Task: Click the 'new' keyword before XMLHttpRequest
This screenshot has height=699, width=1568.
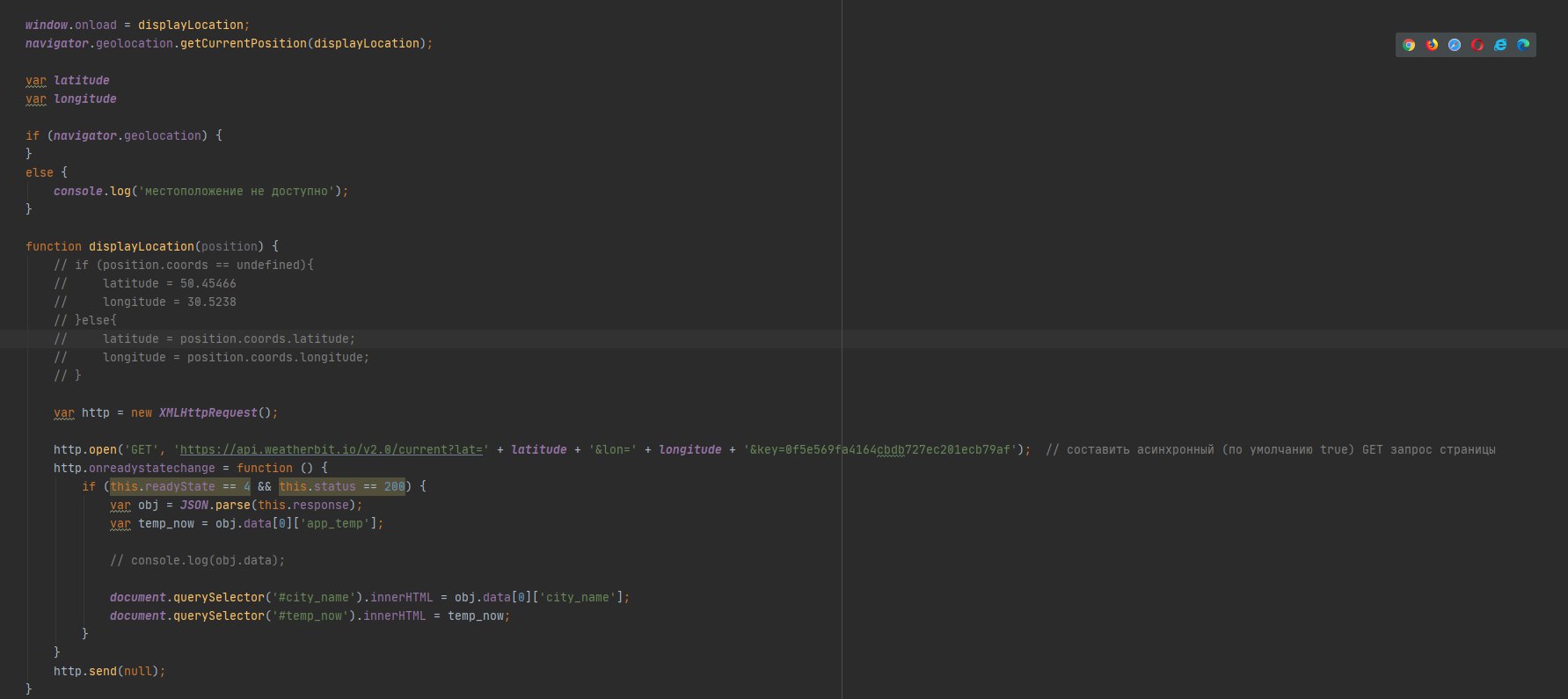Action: click(x=142, y=412)
